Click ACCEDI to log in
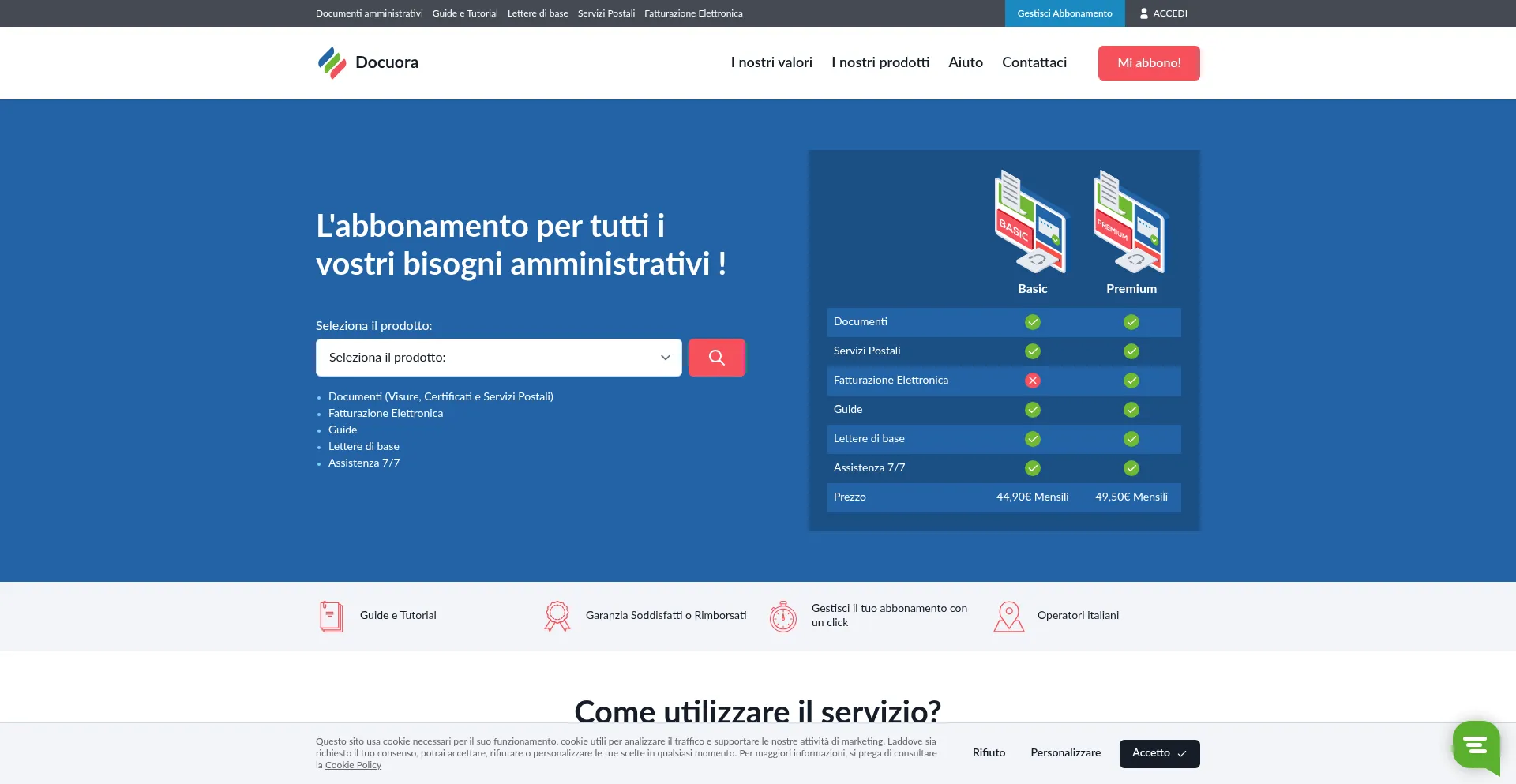 (x=1163, y=13)
